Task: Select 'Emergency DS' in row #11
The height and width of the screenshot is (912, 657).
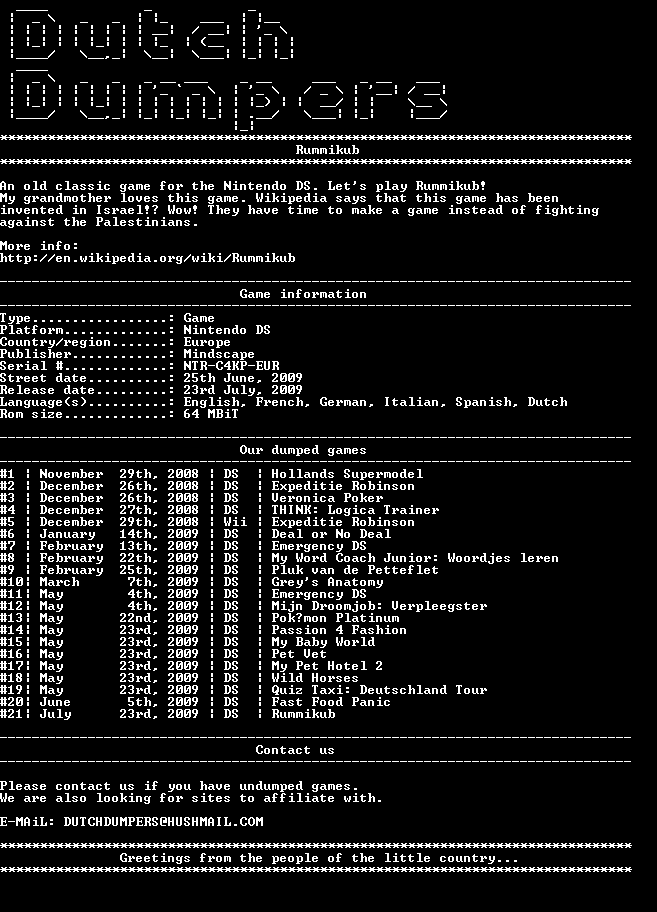Action: point(319,594)
